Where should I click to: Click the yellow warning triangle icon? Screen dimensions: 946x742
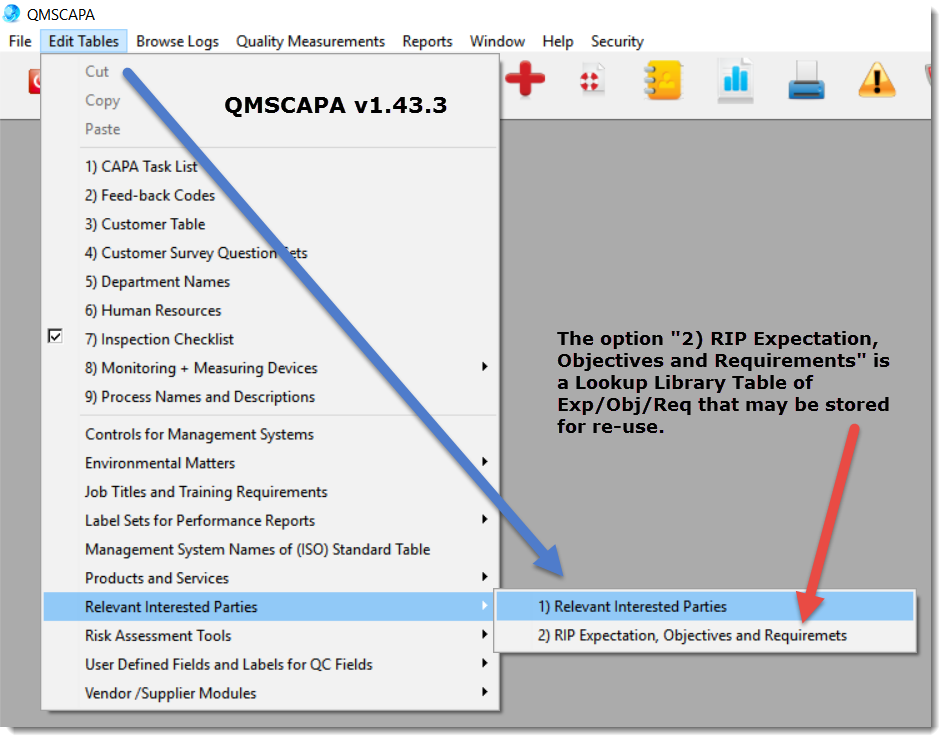[x=877, y=80]
